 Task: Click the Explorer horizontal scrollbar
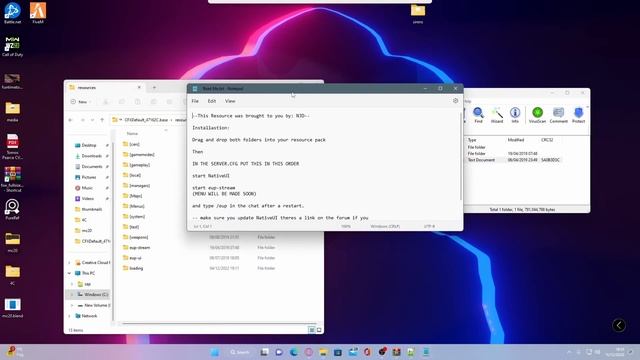pos(219,324)
